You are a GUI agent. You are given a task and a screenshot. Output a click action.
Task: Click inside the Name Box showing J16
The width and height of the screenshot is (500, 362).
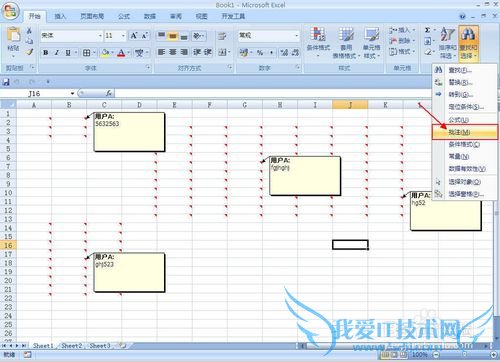(x=35, y=94)
